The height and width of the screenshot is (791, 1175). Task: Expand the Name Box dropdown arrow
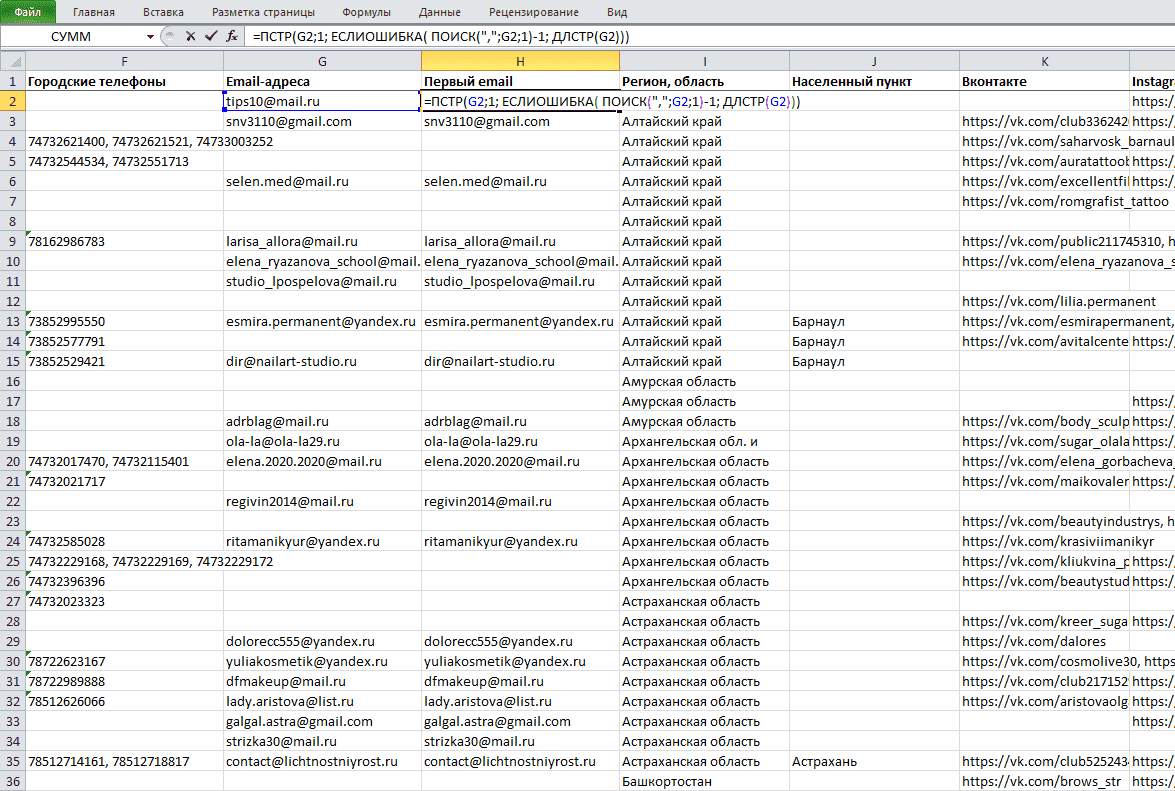tap(151, 36)
